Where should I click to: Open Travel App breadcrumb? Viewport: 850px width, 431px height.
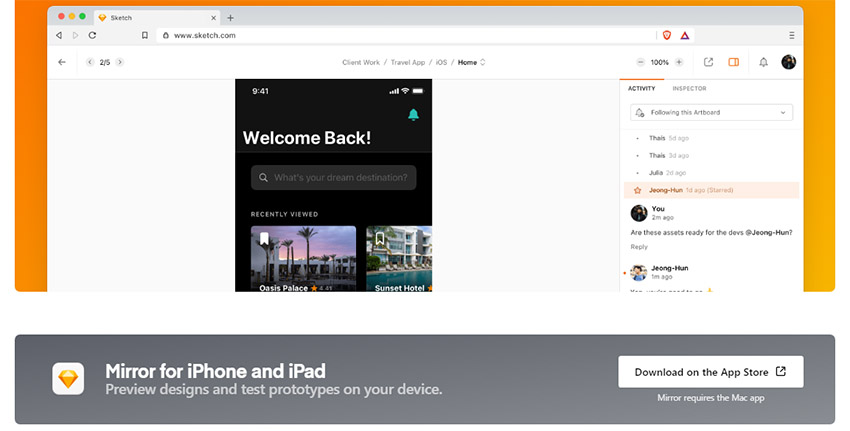click(x=408, y=62)
